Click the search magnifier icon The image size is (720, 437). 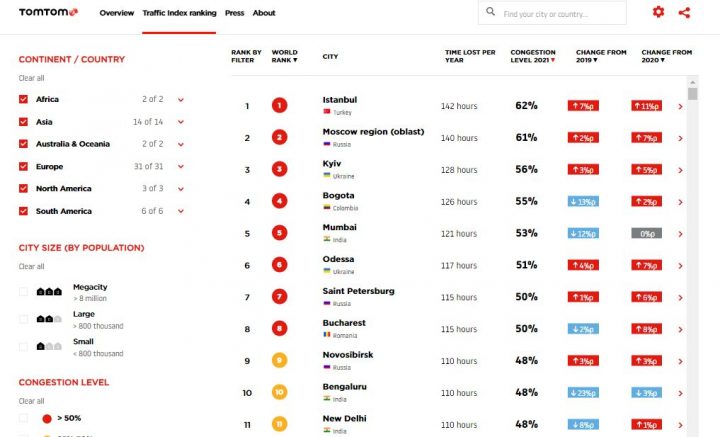pos(490,11)
